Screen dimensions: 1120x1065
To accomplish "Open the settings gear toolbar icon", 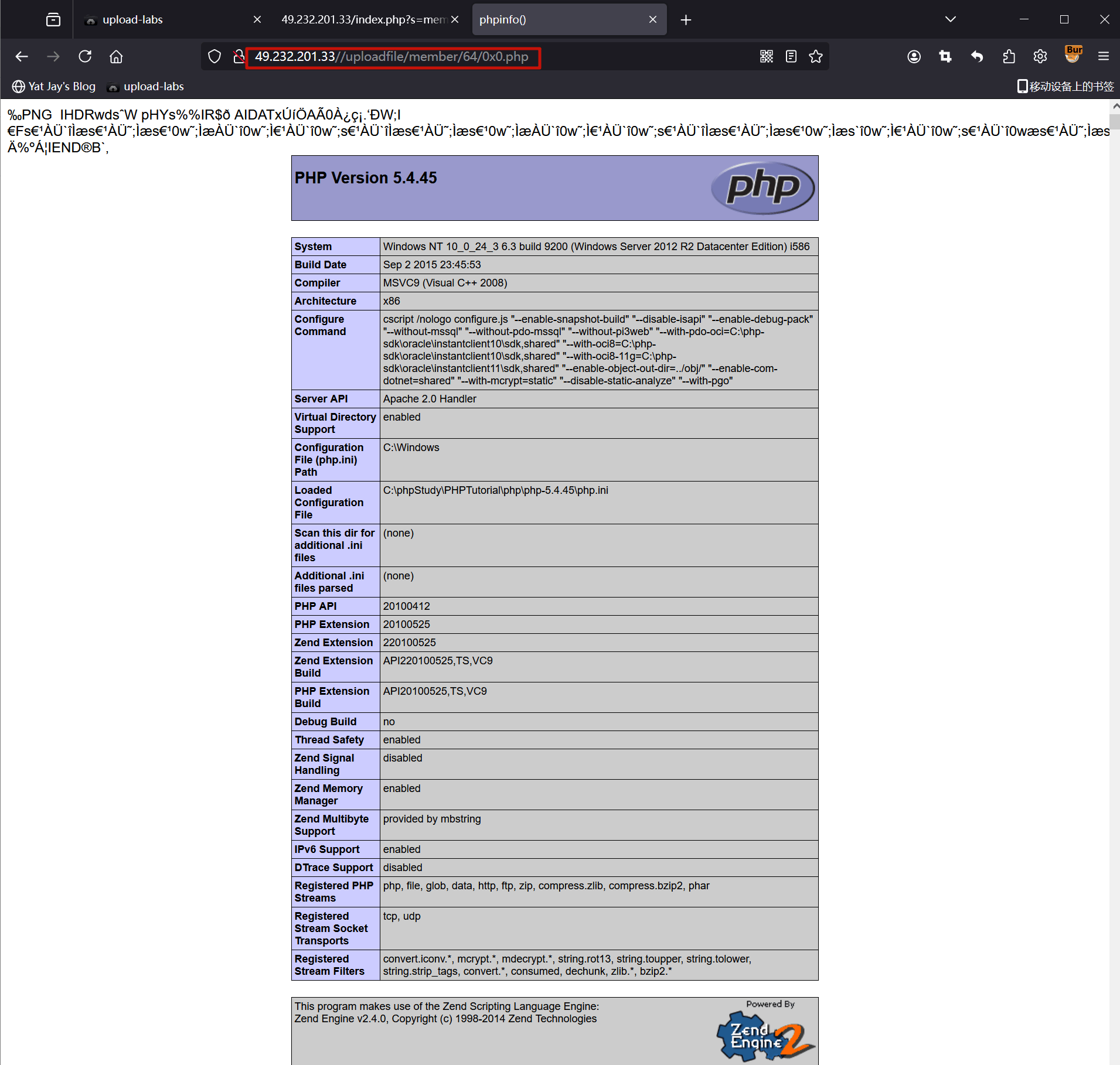I will [x=1040, y=57].
